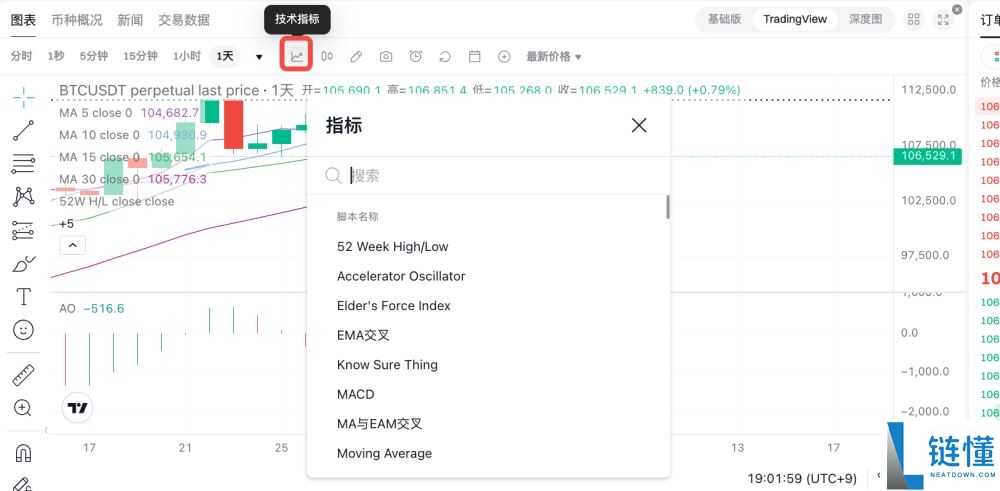This screenshot has width=1000, height=491.
Task: Open the emoji smiley icon tool
Action: (24, 330)
